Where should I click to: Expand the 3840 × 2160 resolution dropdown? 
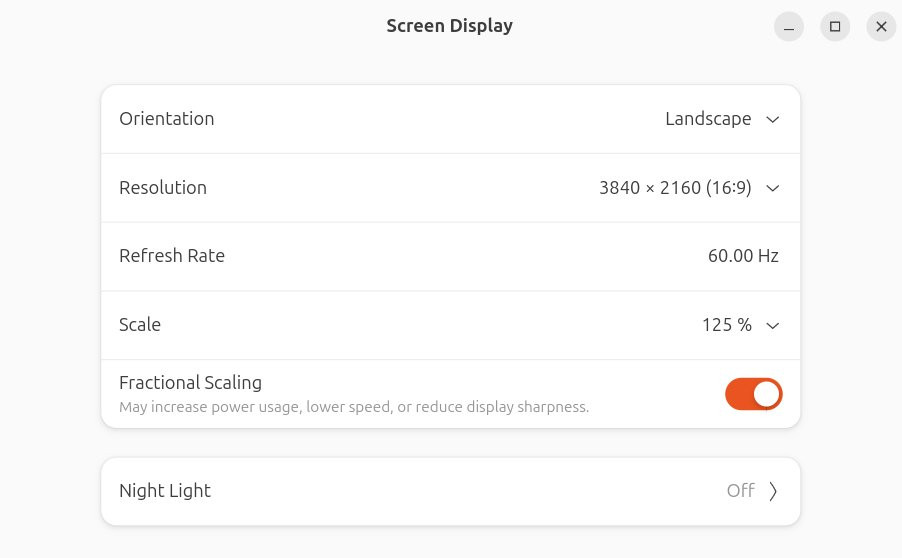(675, 188)
